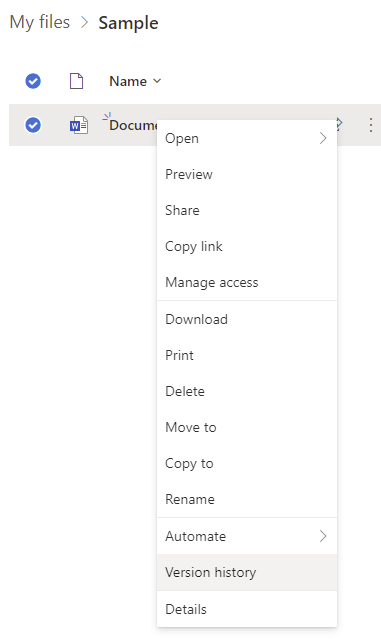The height and width of the screenshot is (644, 381).
Task: Open the Document file name
Action: [133, 125]
